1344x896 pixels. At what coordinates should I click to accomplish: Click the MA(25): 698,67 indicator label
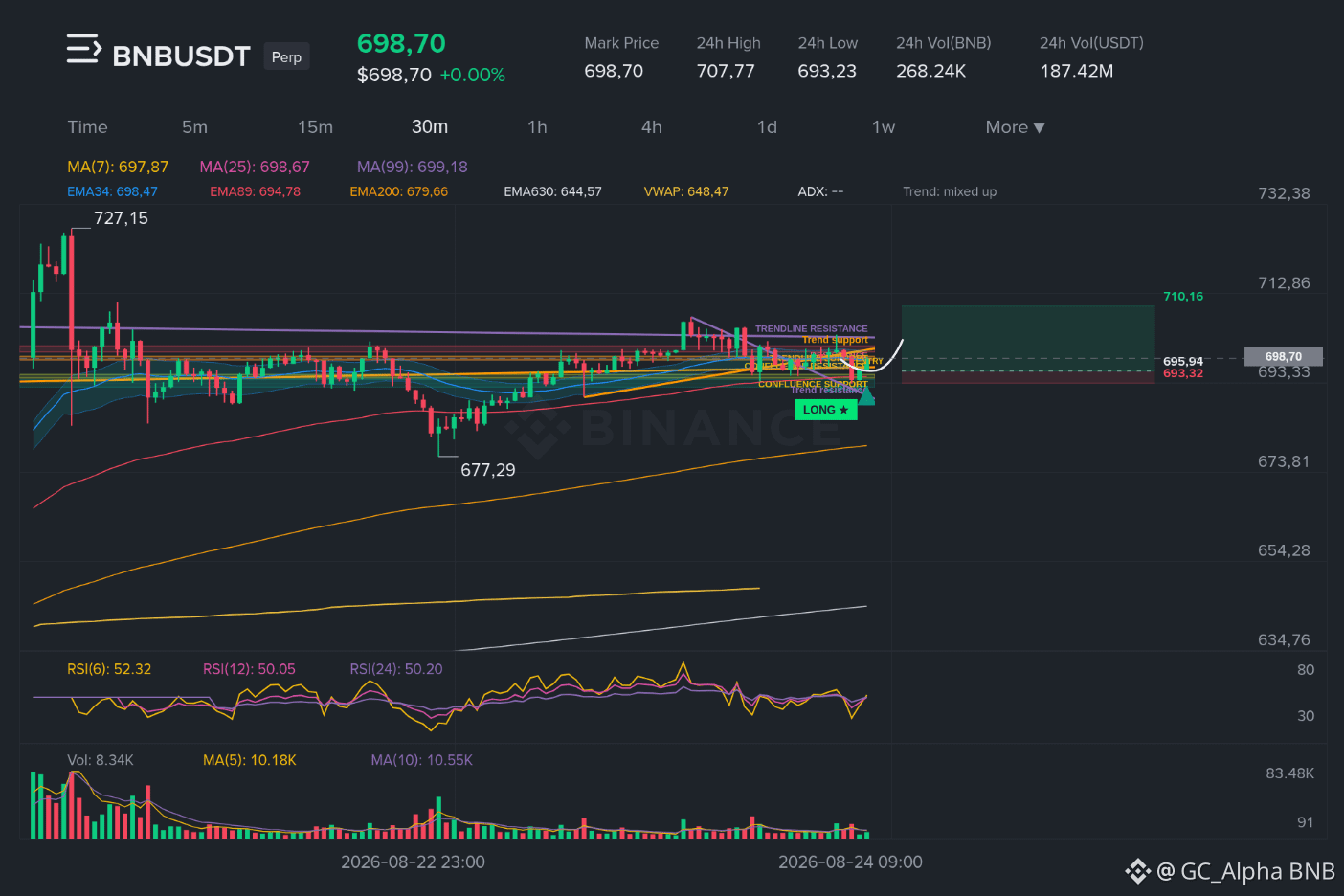pyautogui.click(x=255, y=167)
